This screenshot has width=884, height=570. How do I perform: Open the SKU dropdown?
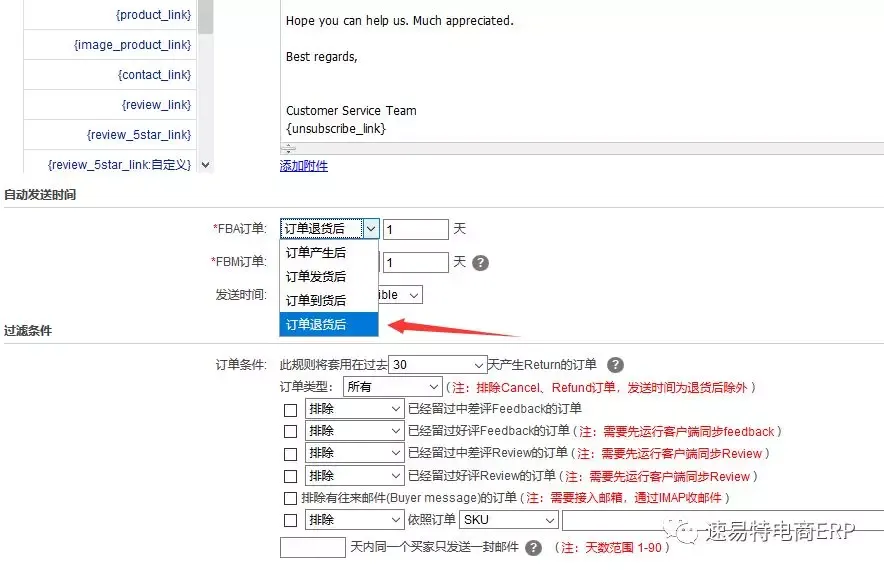coord(509,520)
